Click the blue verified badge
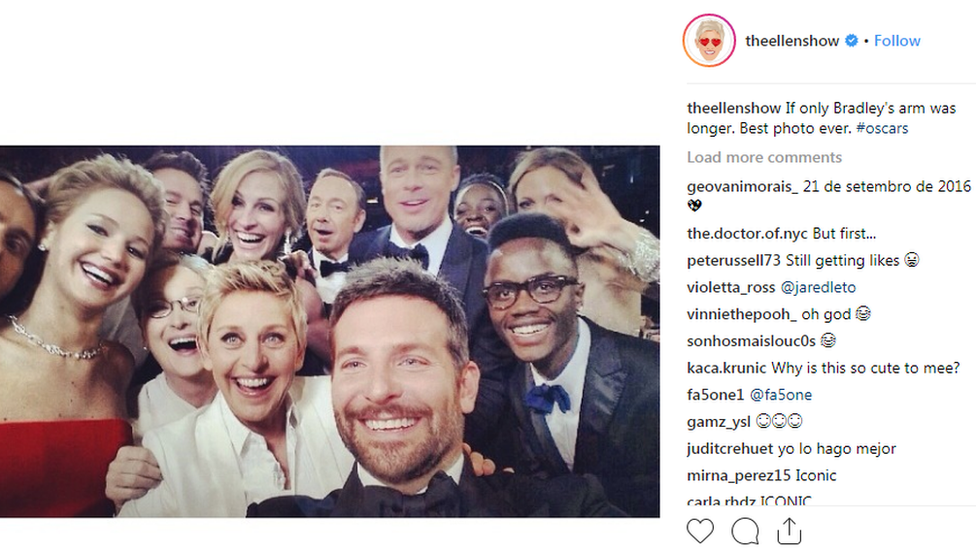The image size is (976, 549). pos(852,40)
